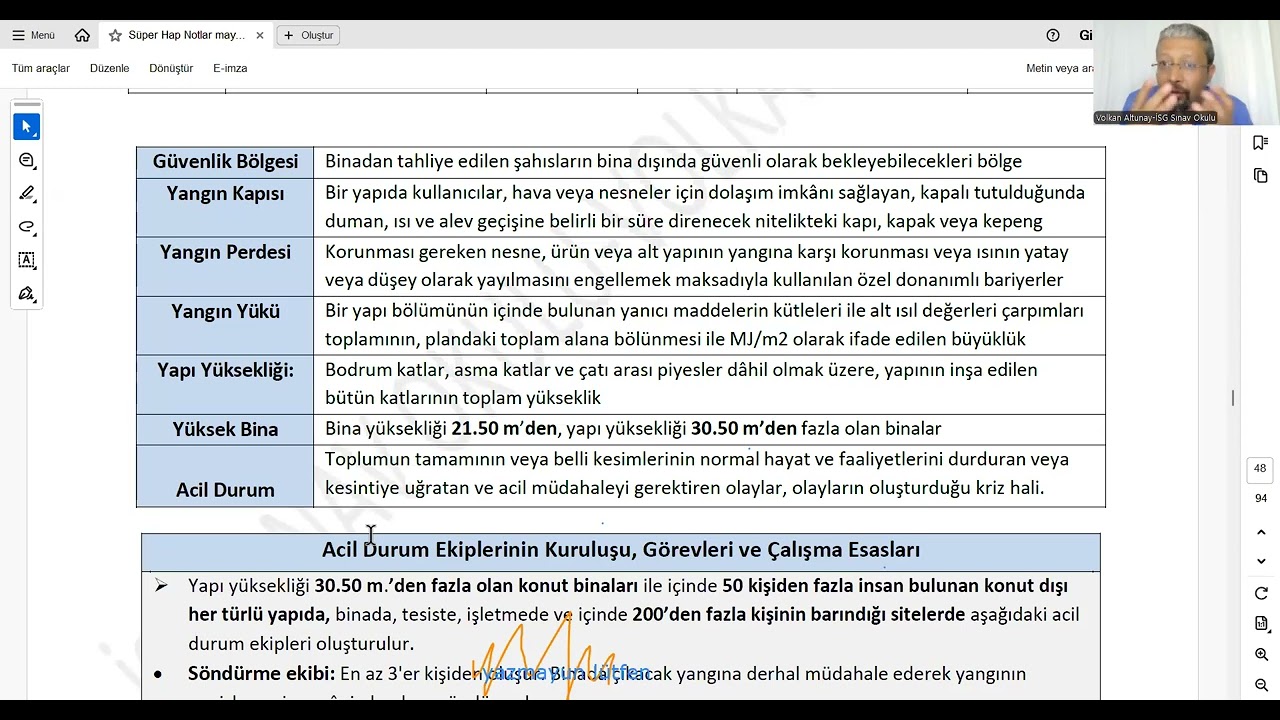
Task: Open the help question mark icon
Action: coord(1053,35)
